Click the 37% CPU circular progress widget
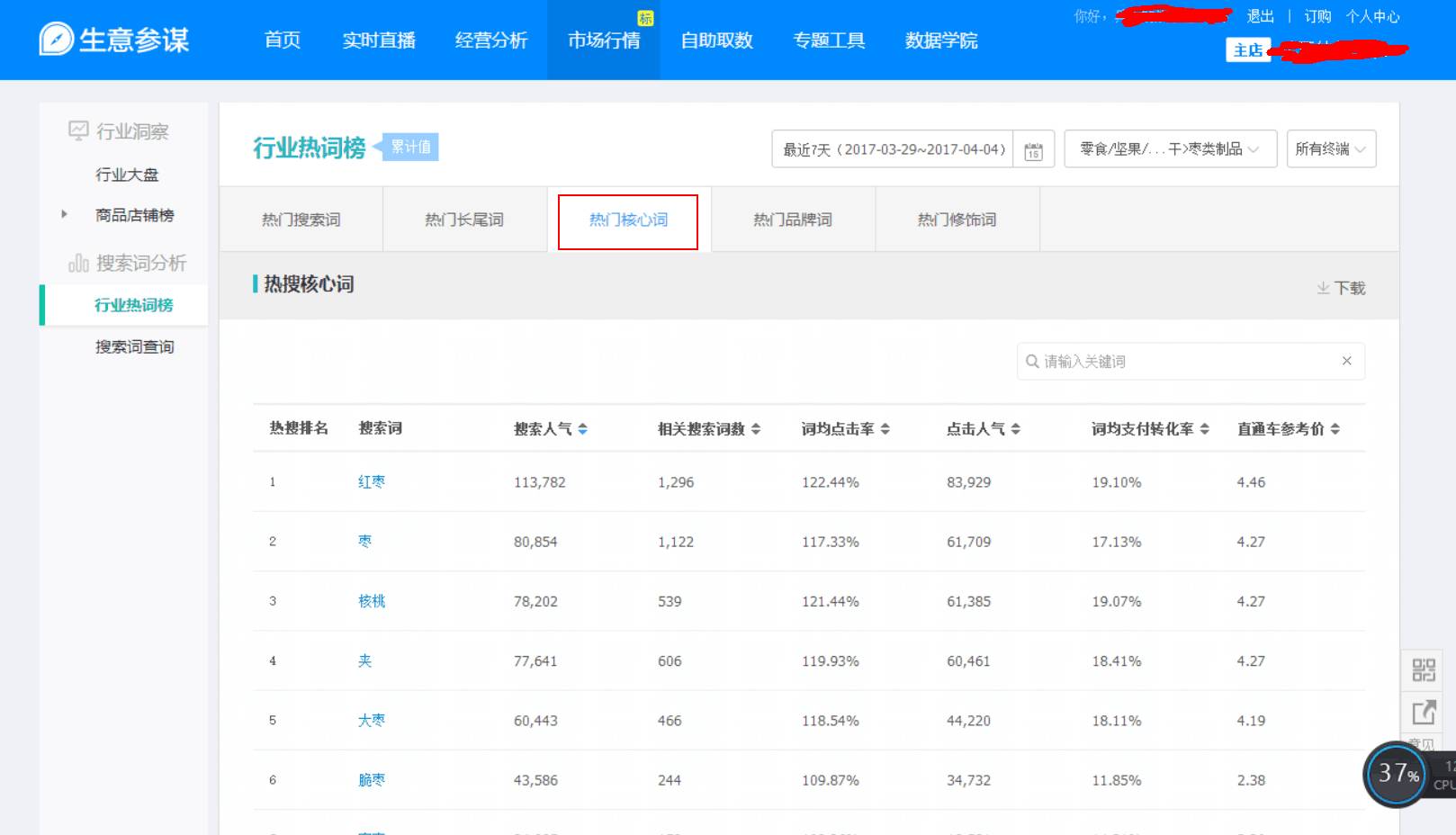Image resolution: width=1456 pixels, height=835 pixels. (1393, 774)
